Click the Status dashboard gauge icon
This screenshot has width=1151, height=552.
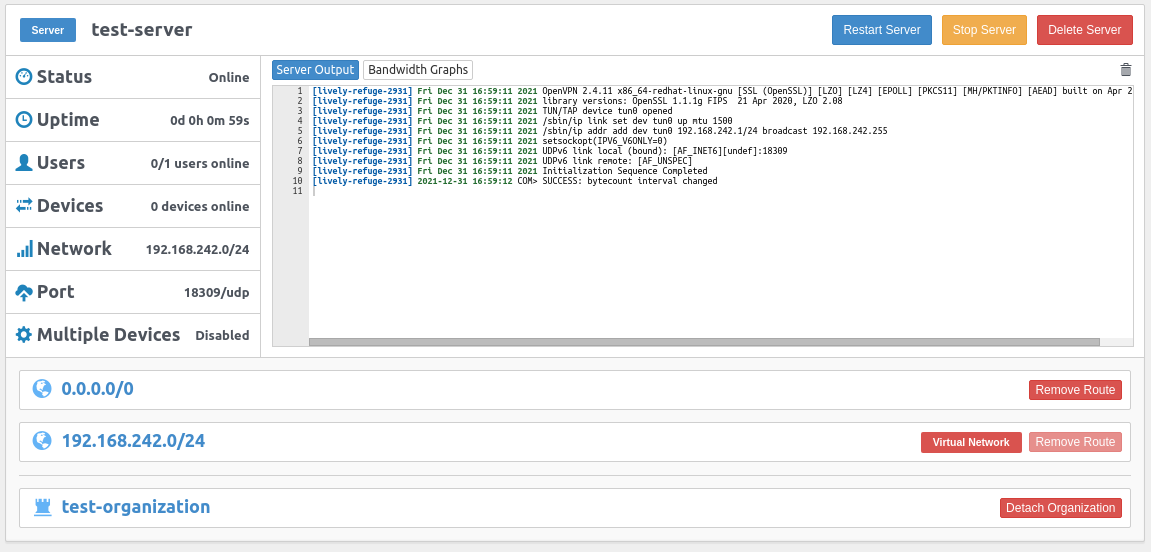pyautogui.click(x=24, y=77)
